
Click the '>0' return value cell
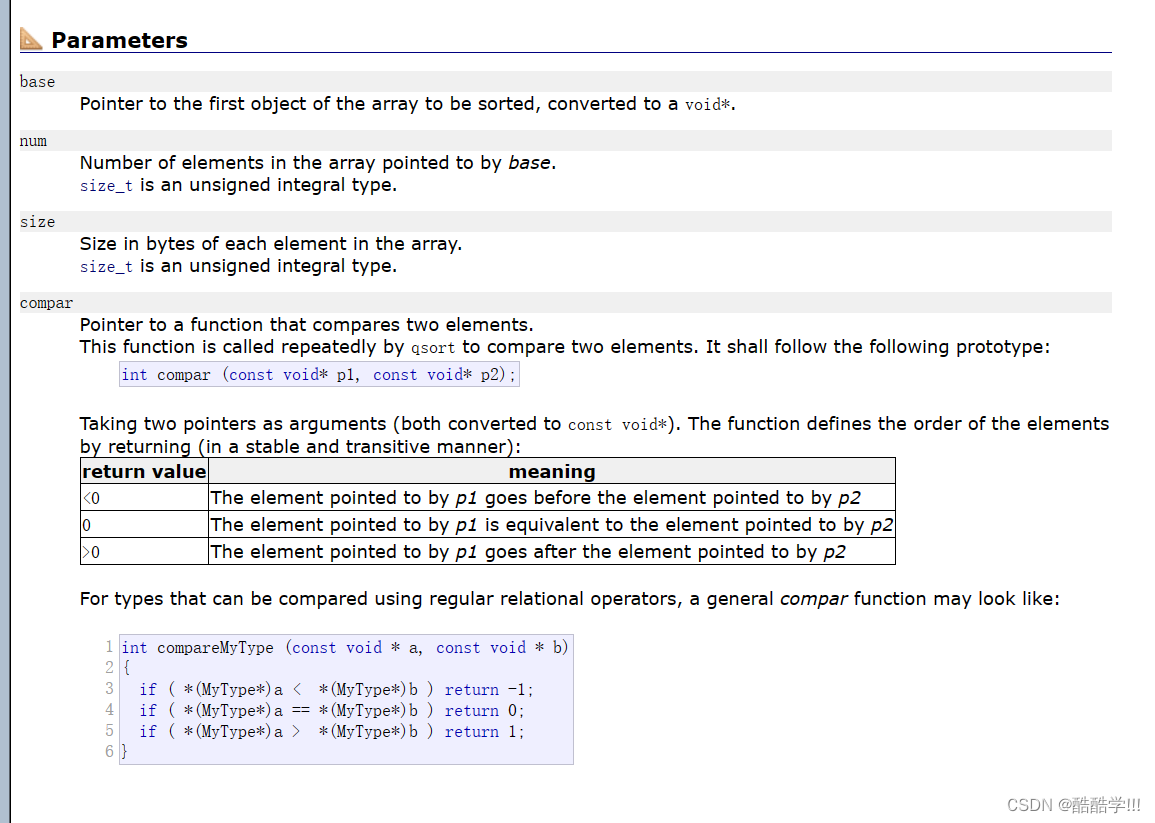tap(144, 552)
